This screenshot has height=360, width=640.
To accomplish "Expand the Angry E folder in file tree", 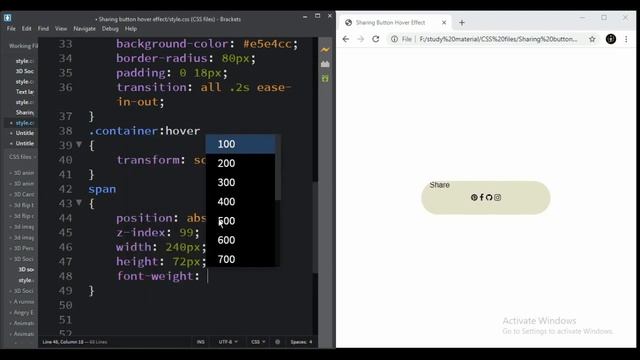I will [x=22, y=312].
